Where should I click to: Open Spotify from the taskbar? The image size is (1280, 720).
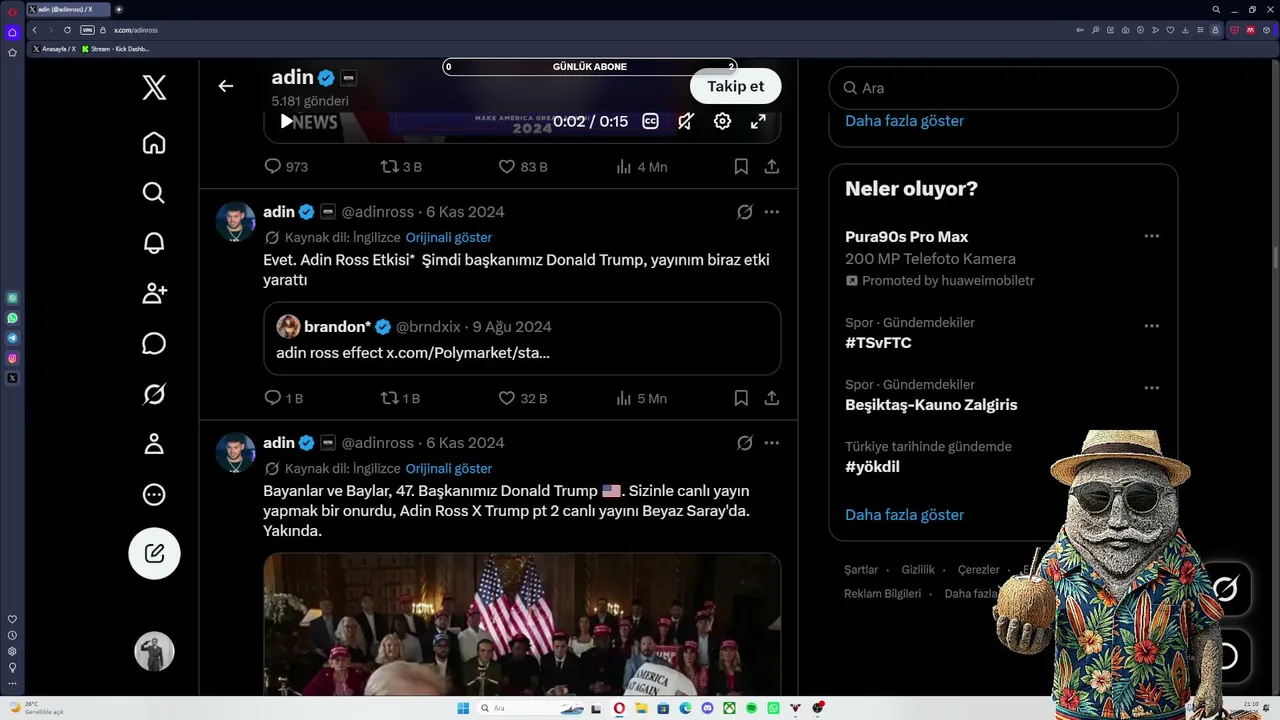pos(751,708)
